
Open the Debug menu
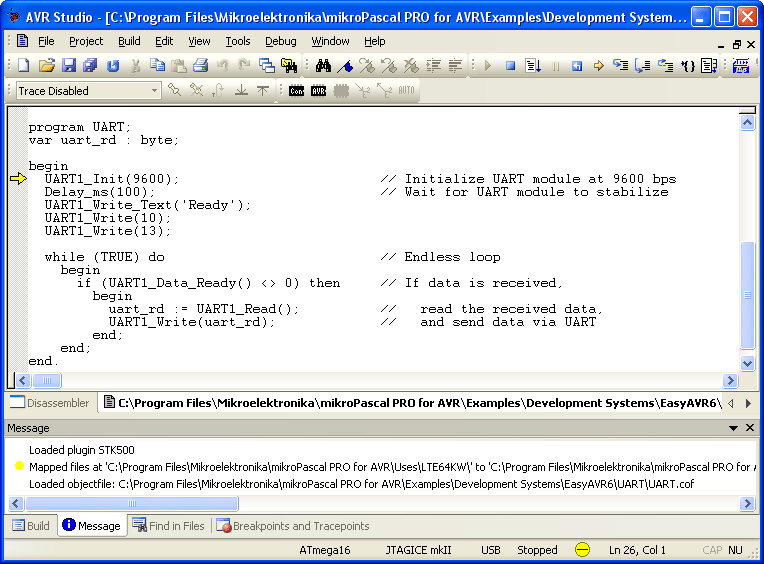(x=281, y=41)
